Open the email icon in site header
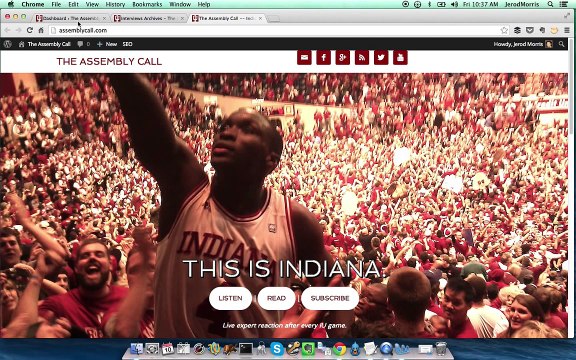Image resolution: width=576 pixels, height=360 pixels. click(304, 58)
